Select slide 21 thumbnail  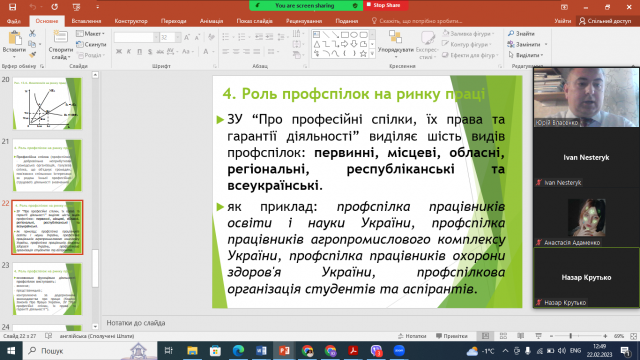click(x=47, y=165)
